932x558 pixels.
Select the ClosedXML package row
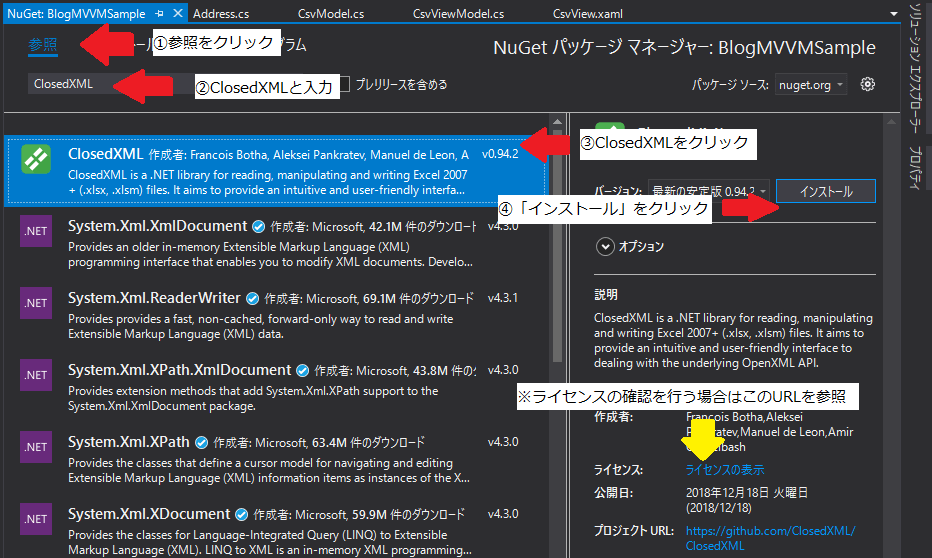click(x=275, y=171)
